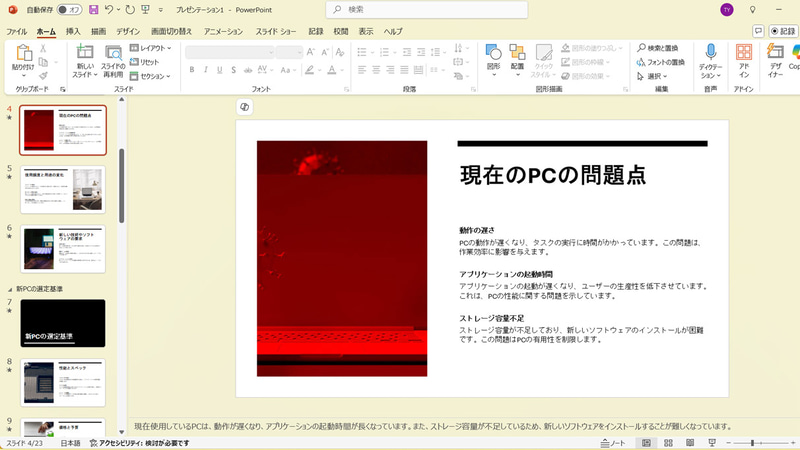Open the 選択 dropdown
Viewport: 800px width, 450px height.
(652, 77)
